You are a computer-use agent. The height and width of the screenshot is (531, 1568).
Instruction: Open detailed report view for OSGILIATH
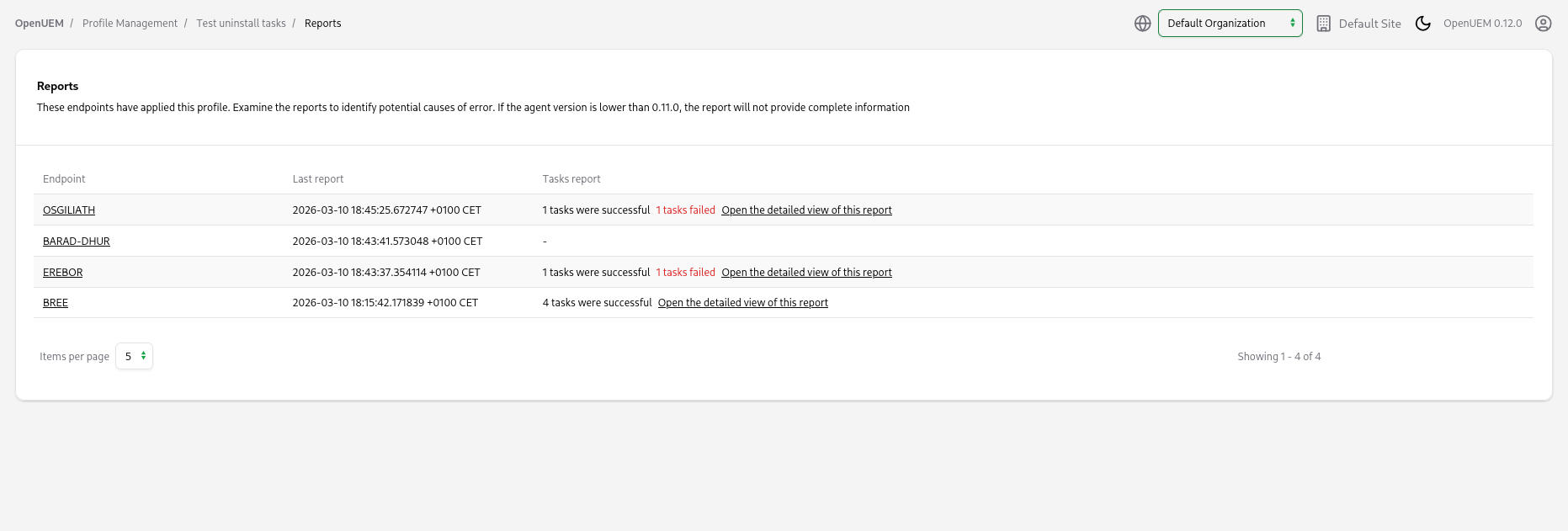[806, 210]
